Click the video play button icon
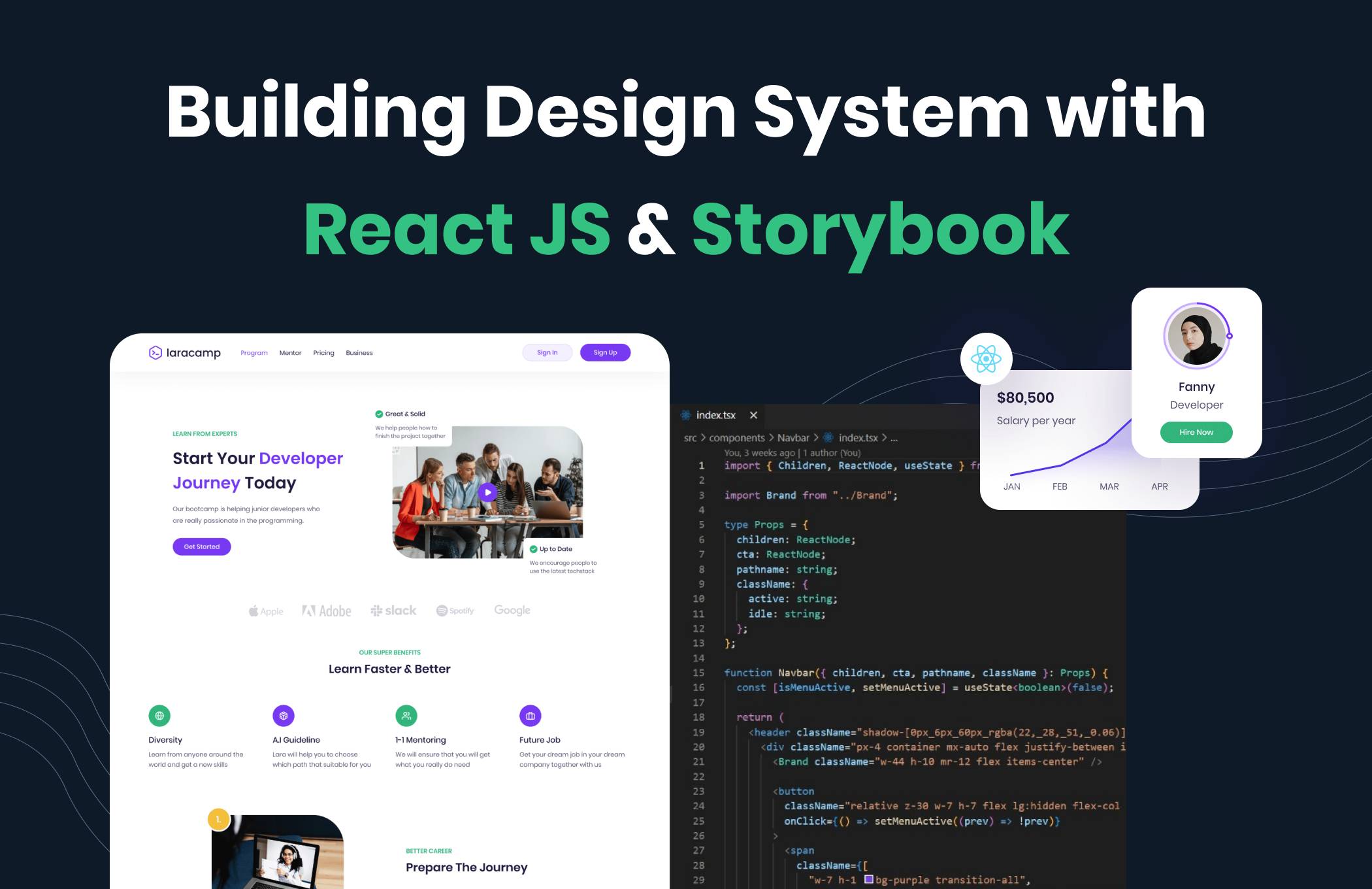The image size is (1372, 889). pyautogui.click(x=487, y=492)
